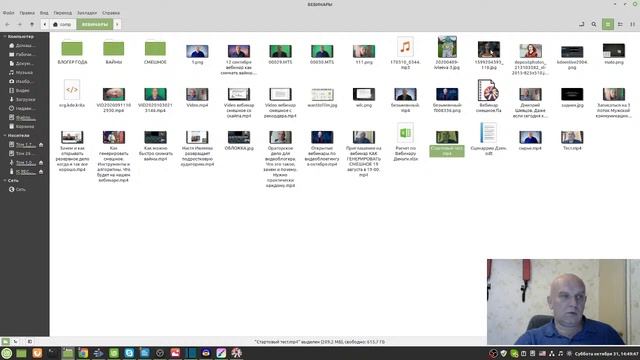
Task: Select the highlighted Стартовый тест.mp4 file
Action: [447, 143]
